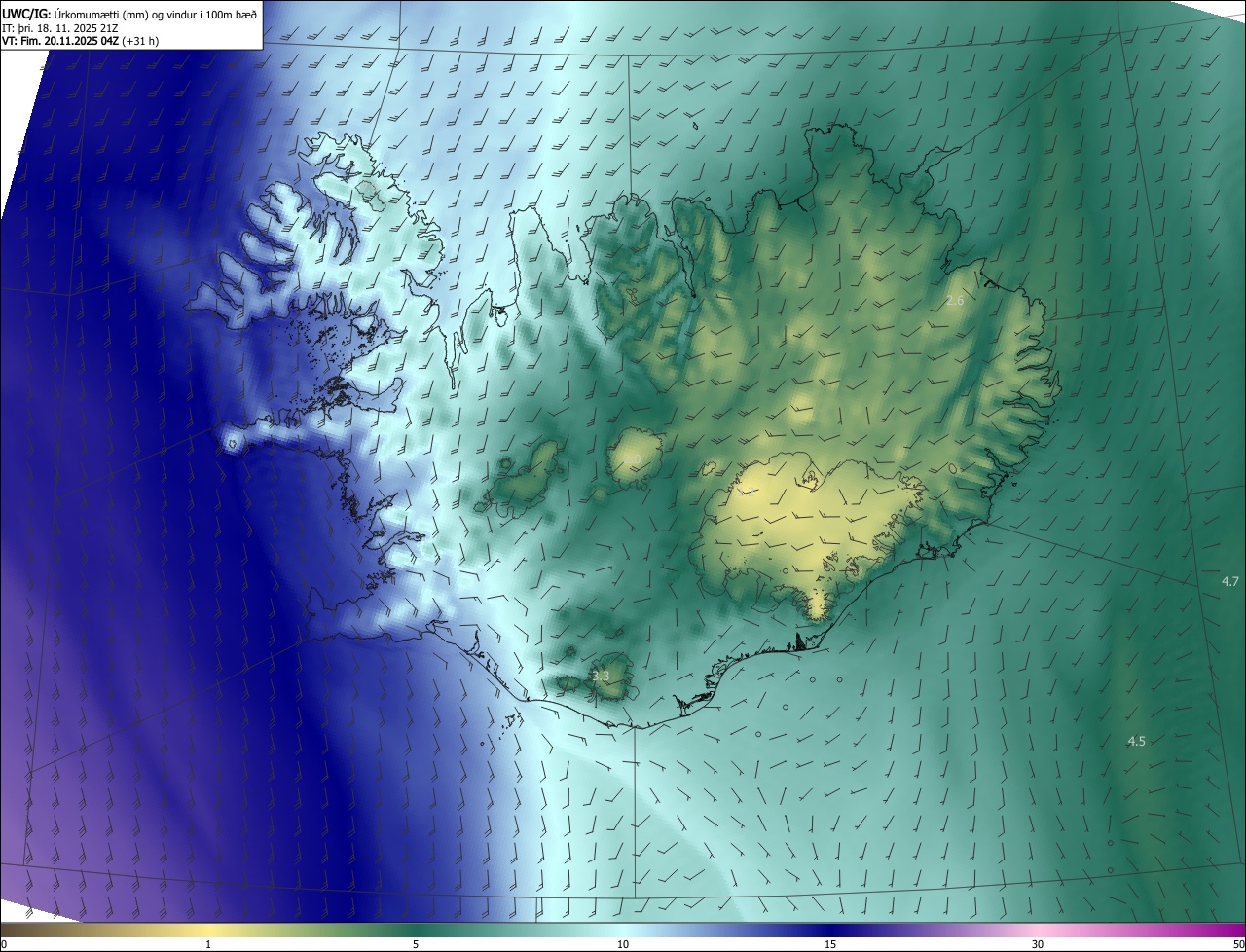Viewport: 1246px width, 952px height.
Task: Click the 50 tick label on the colorbar
Action: (1238, 944)
